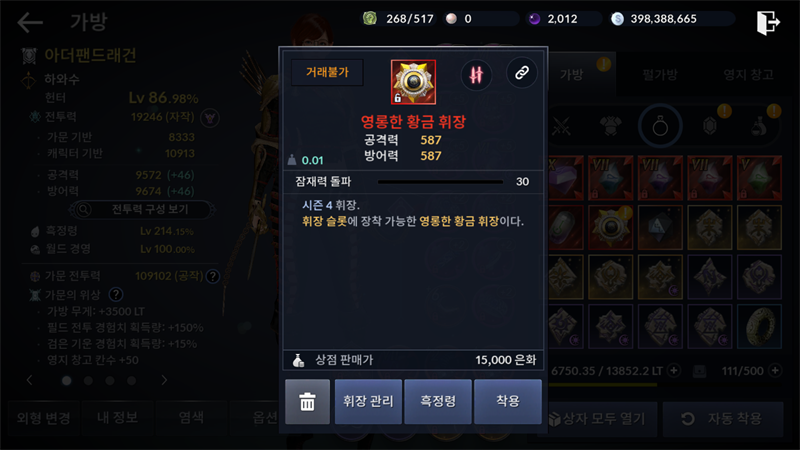Image resolution: width=800 pixels, height=450 pixels.
Task: Select the armor helmet filter icon
Action: click(x=611, y=126)
